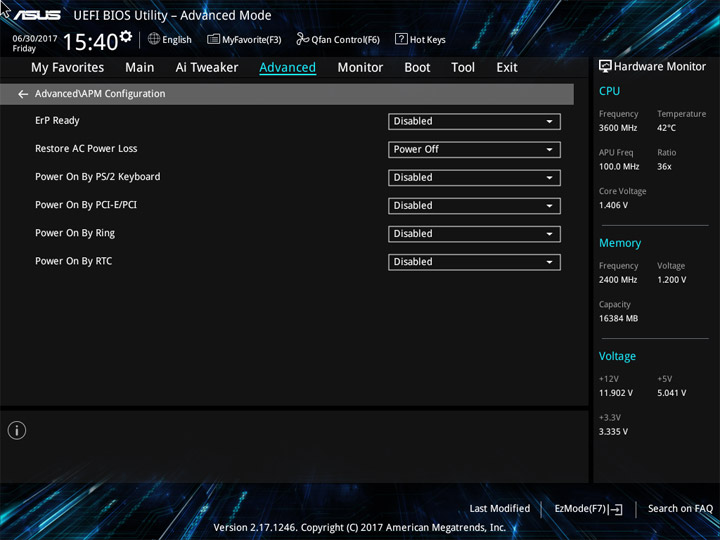Click the 1.200 V memory voltage value
This screenshot has height=540, width=720.
coord(672,280)
